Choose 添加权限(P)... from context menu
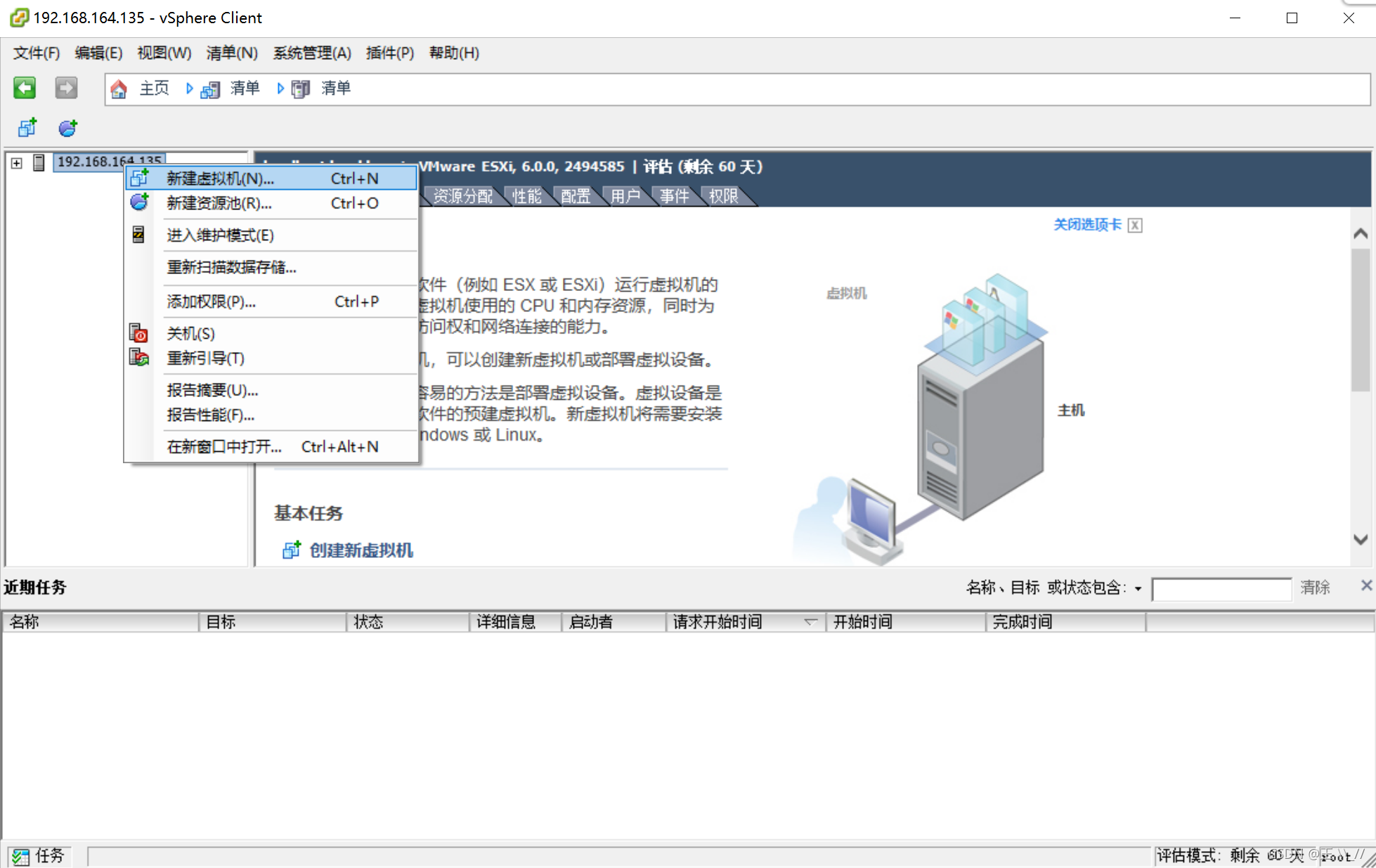 pos(271,302)
